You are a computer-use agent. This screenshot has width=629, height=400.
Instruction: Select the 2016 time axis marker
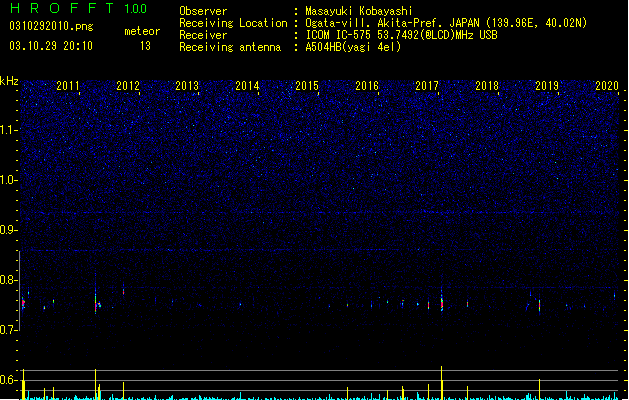[367, 86]
